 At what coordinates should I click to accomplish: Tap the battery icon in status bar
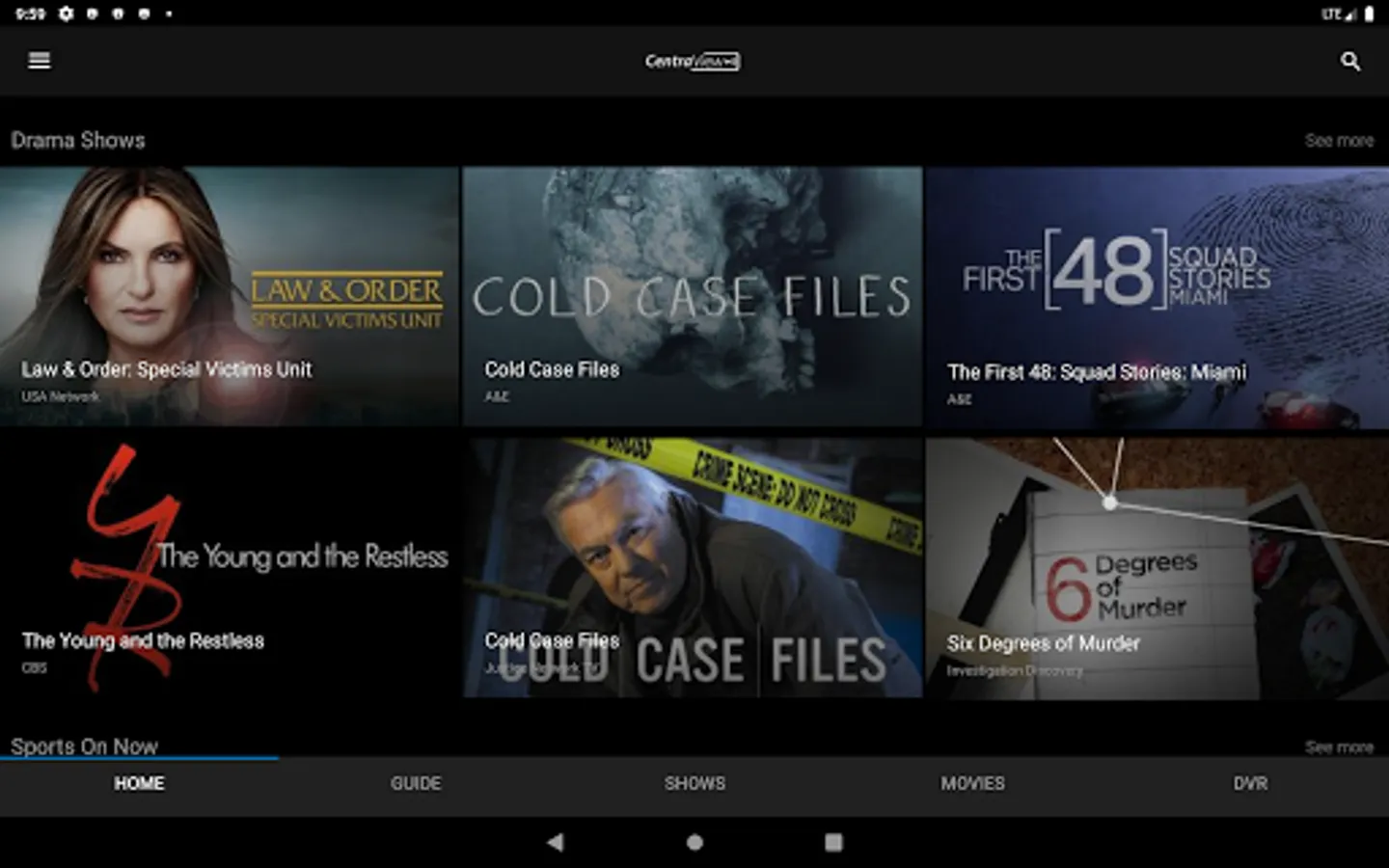pyautogui.click(x=1369, y=14)
